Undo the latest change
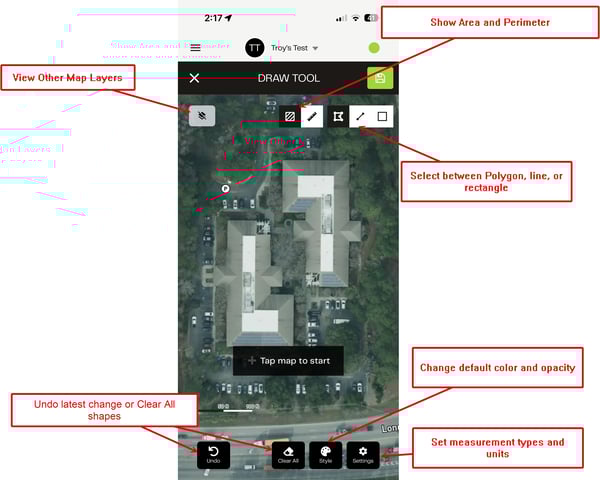This screenshot has width=600, height=480. [213, 455]
